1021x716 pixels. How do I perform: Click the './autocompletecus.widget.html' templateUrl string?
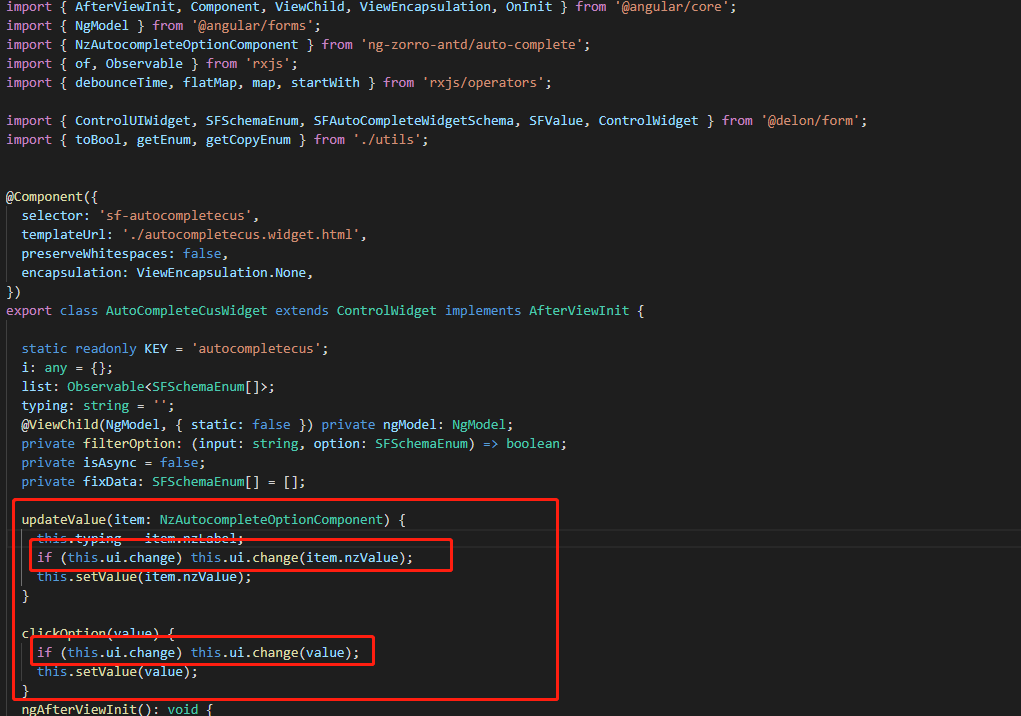(241, 234)
